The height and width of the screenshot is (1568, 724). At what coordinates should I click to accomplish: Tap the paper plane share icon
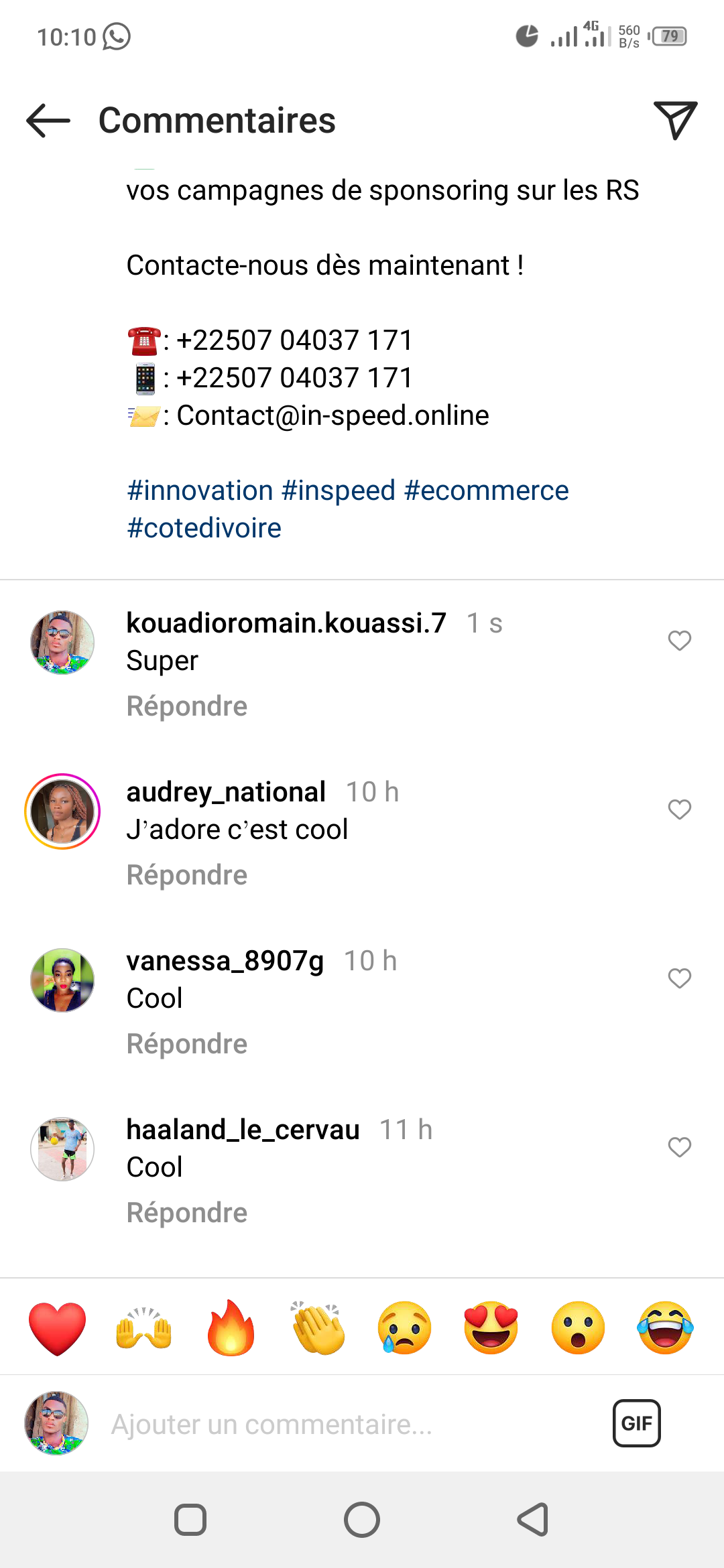[675, 120]
